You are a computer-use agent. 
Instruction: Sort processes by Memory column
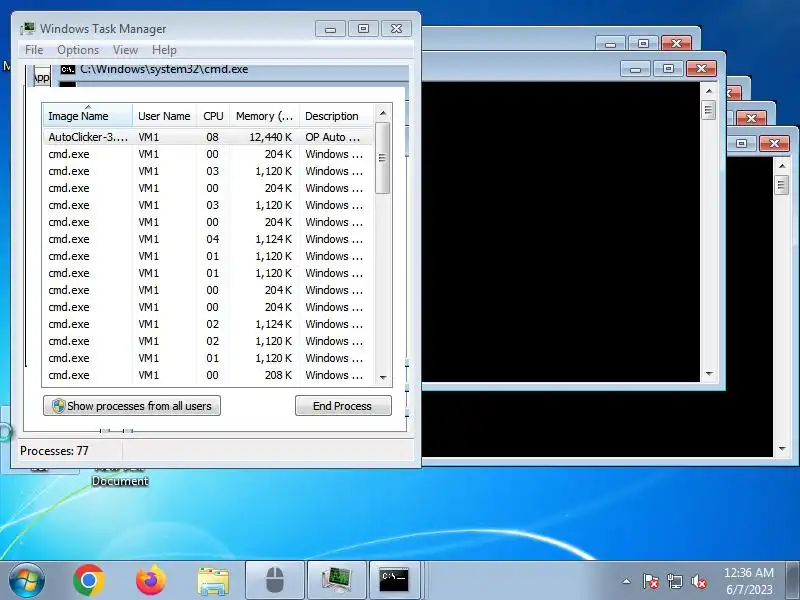[x=264, y=116]
